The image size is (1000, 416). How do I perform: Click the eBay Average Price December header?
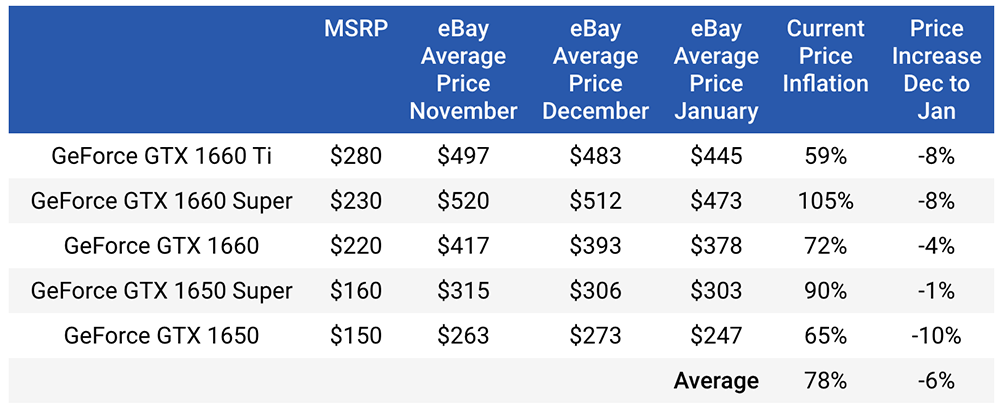(595, 70)
